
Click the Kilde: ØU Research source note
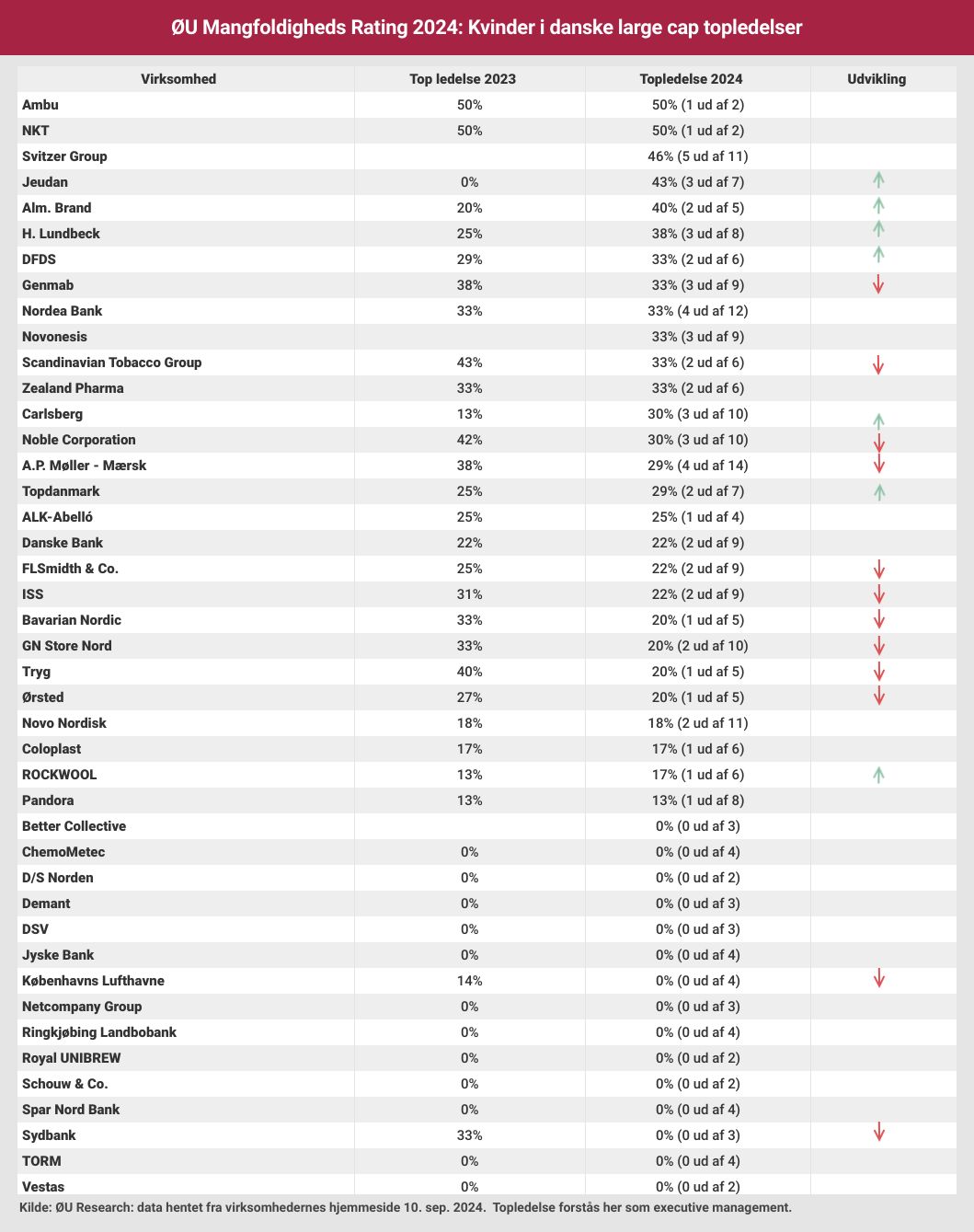point(405,1207)
